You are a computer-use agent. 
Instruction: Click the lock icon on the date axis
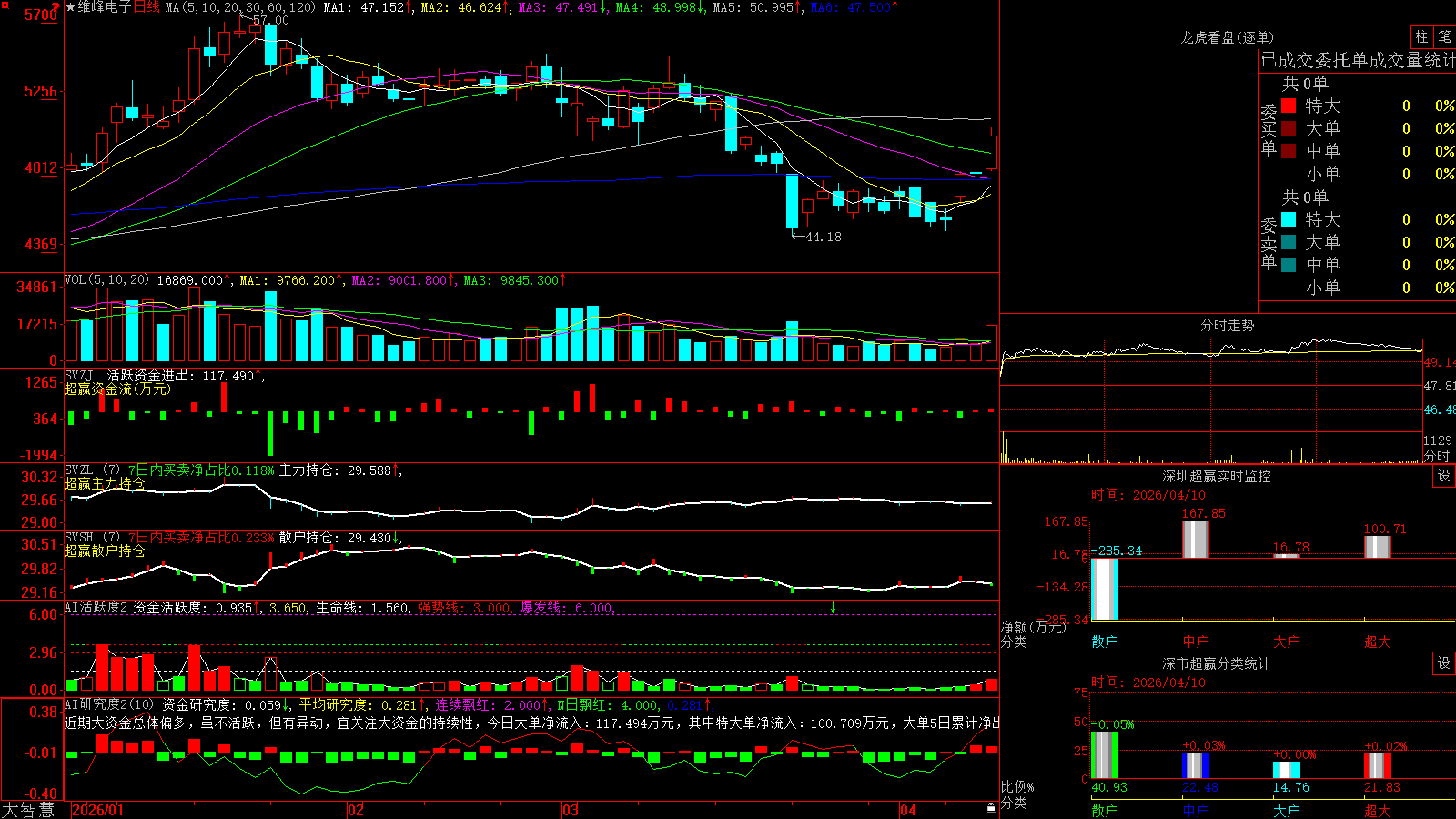pos(991,808)
